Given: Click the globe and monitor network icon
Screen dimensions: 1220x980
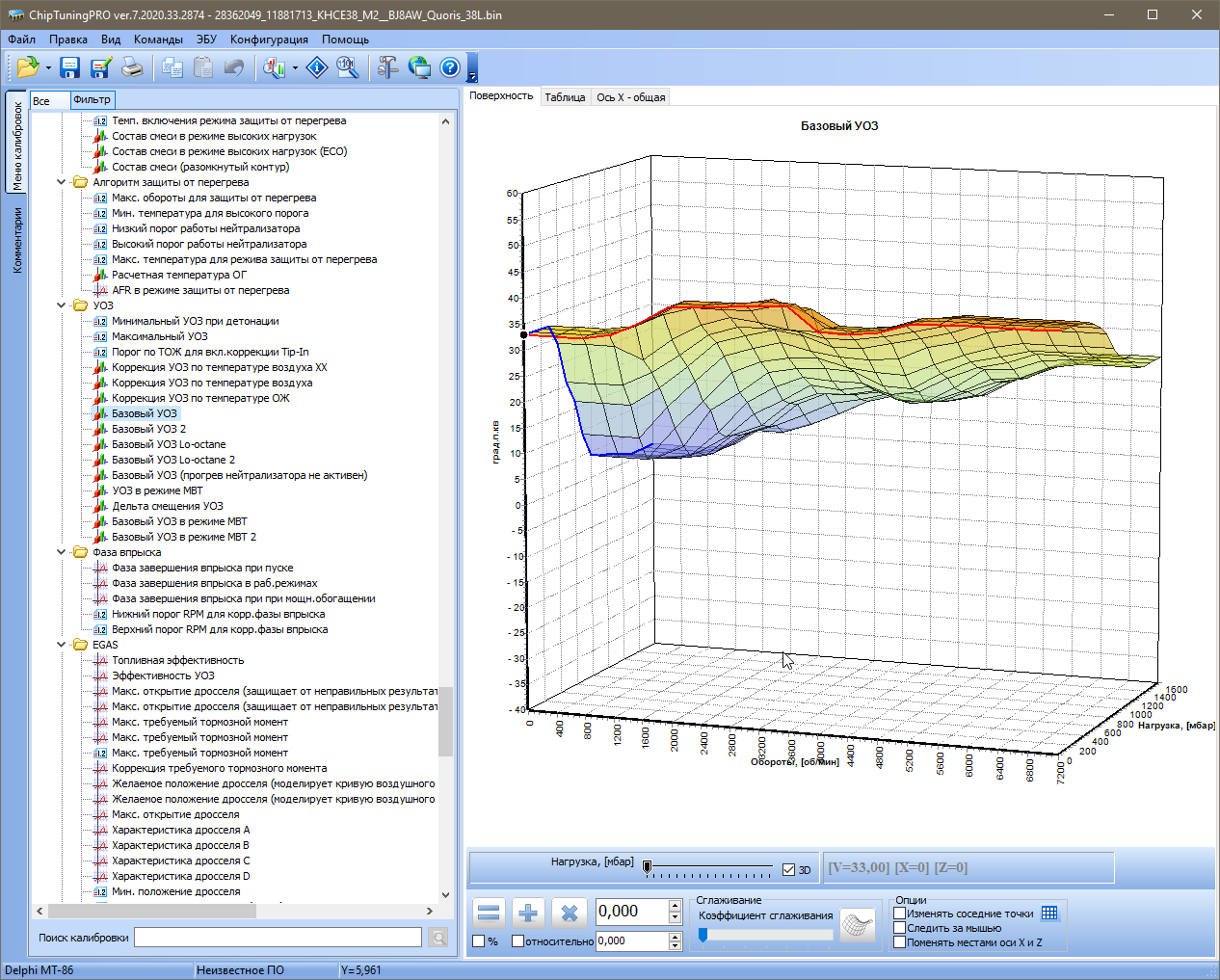Looking at the screenshot, I should (x=419, y=67).
